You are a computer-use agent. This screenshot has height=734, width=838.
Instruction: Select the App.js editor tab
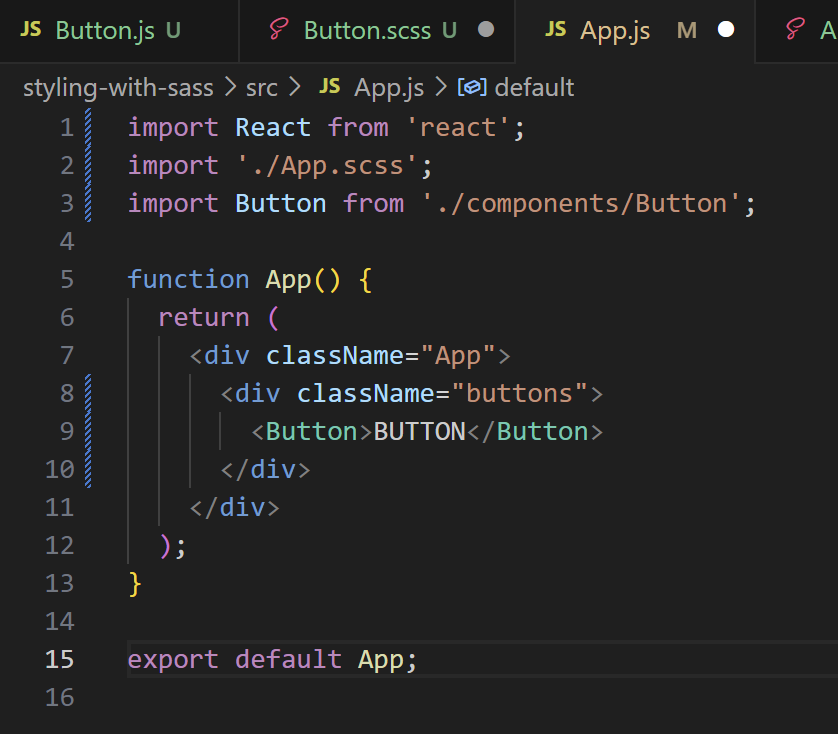pyautogui.click(x=635, y=30)
